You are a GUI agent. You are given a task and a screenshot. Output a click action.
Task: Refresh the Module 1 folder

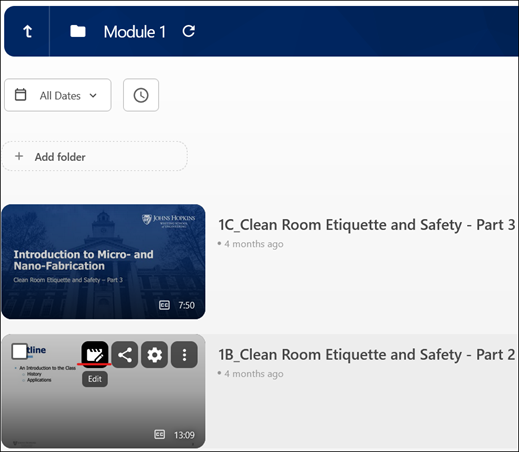(x=189, y=31)
